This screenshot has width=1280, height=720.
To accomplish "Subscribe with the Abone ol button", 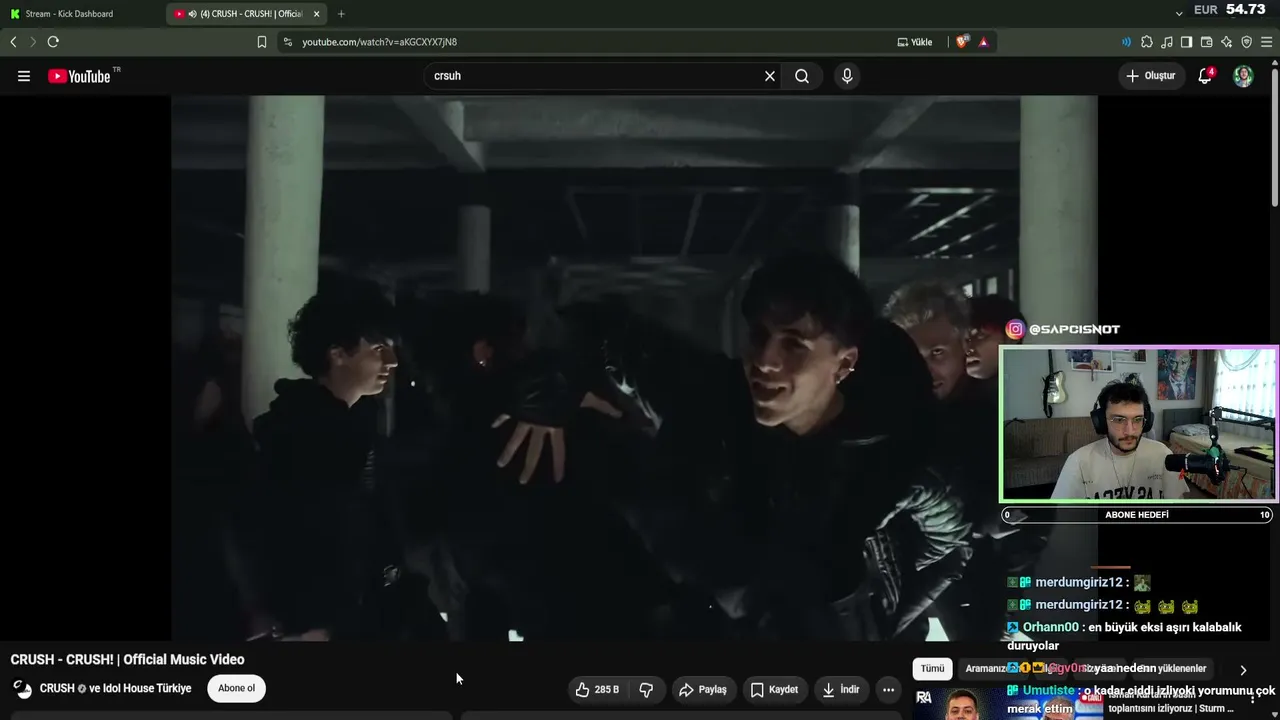I will click(x=237, y=688).
